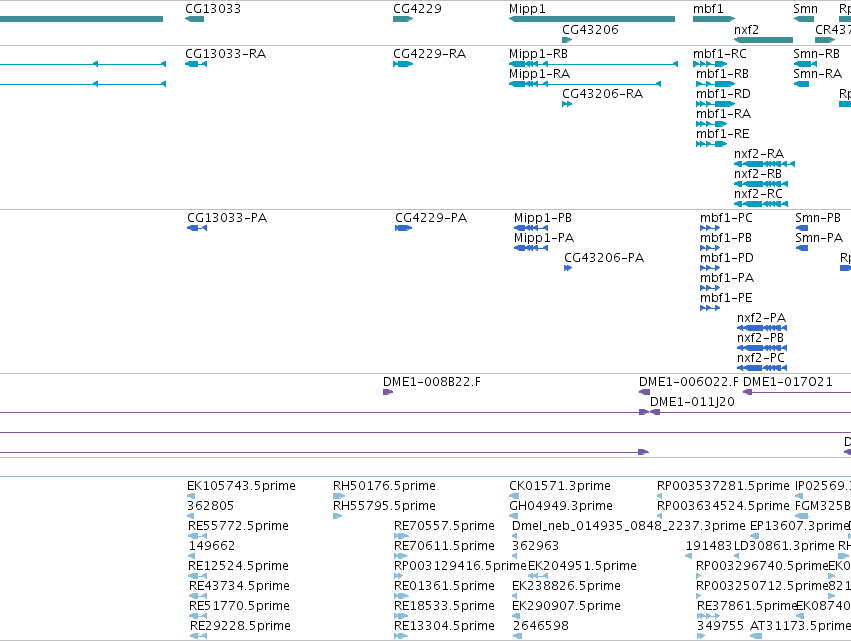Select the nxf2 gene bar
This screenshot has width=851, height=641.
(764, 40)
